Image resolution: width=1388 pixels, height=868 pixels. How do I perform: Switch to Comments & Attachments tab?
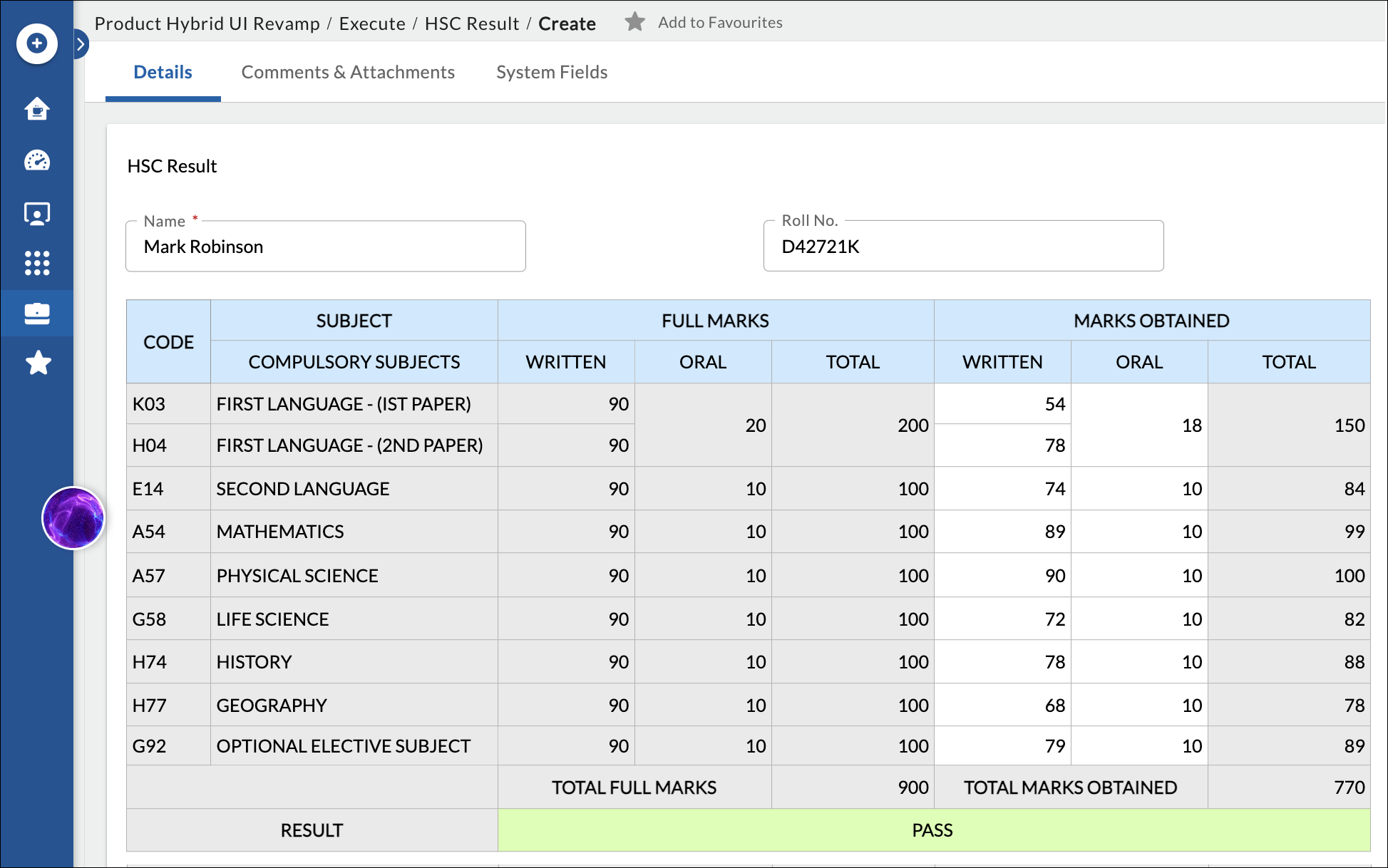tap(348, 71)
